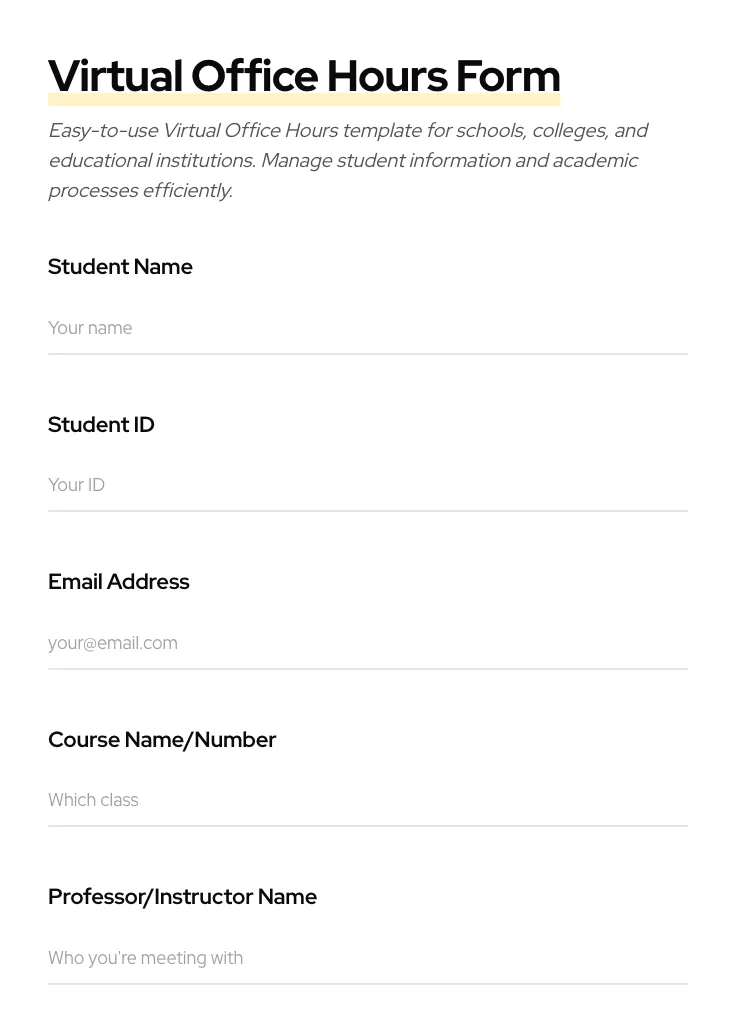Click the "Your name" placeholder text
Viewport: 736px width, 1024px height.
[x=90, y=328]
